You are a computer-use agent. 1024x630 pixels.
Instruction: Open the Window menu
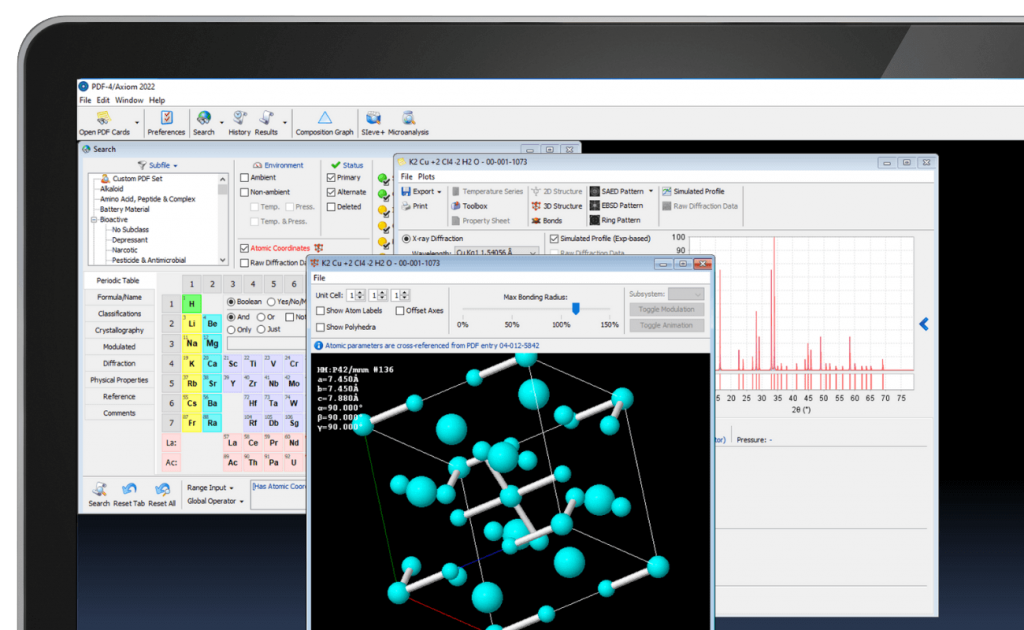[x=129, y=101]
